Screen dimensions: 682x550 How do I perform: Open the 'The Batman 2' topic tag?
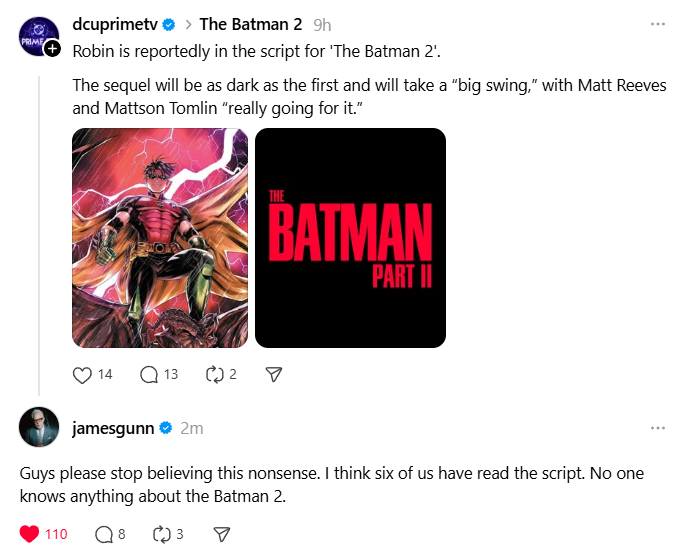(x=251, y=24)
